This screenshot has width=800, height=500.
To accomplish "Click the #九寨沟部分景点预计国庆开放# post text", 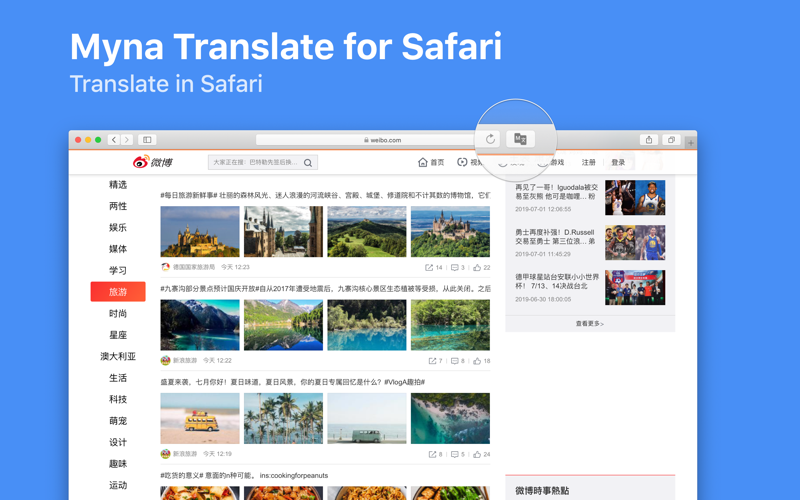I will [x=325, y=288].
